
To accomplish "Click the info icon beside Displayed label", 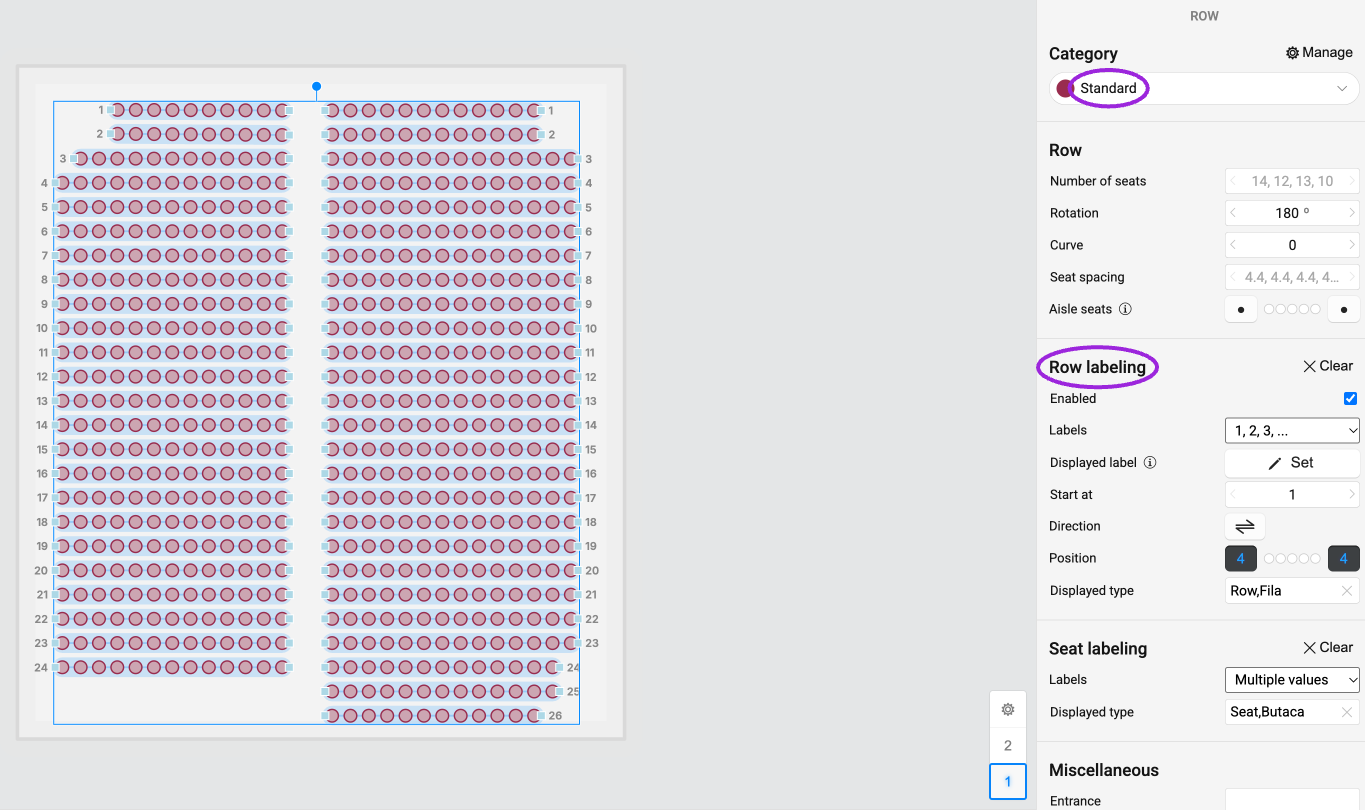I will coord(1150,463).
